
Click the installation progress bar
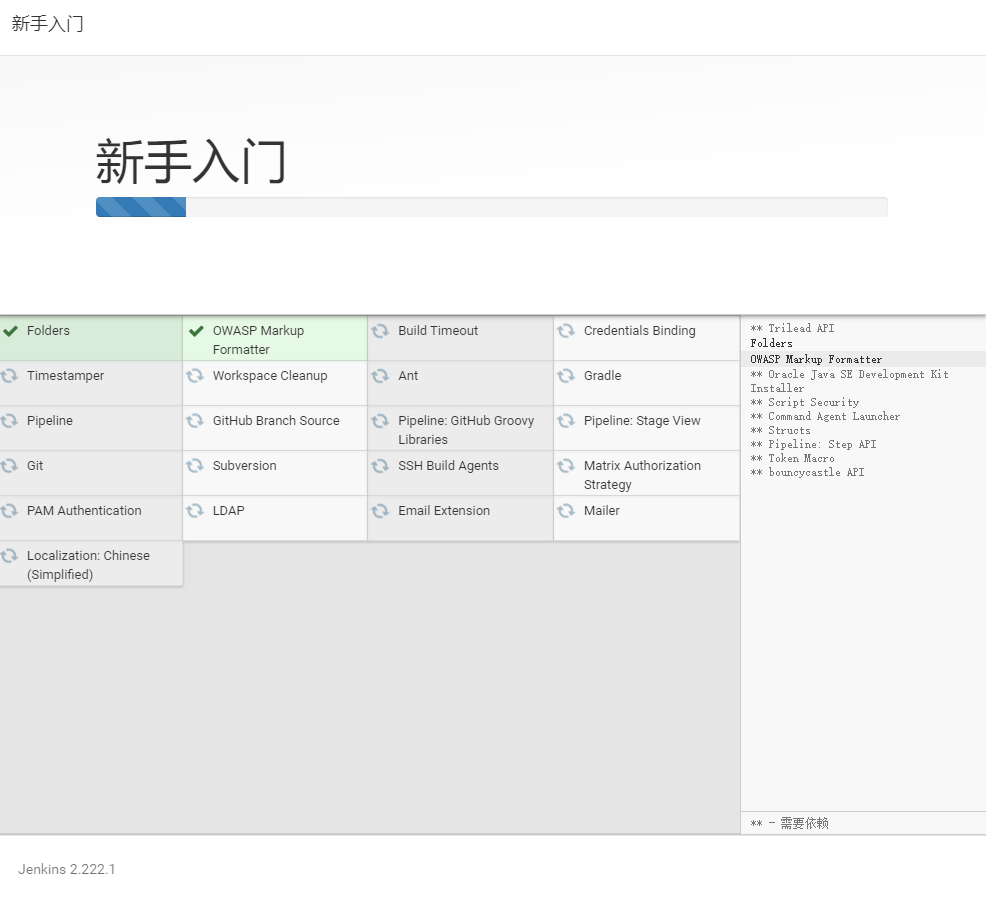coord(491,207)
